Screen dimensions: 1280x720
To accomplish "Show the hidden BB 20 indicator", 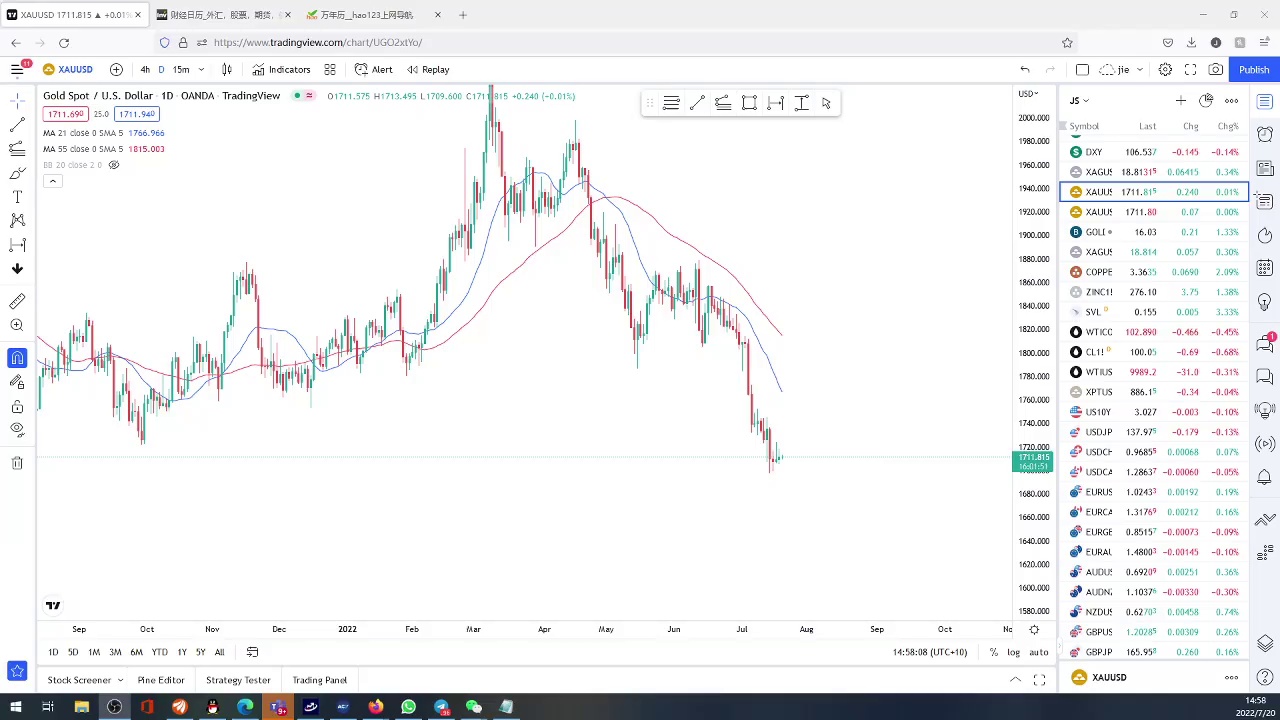I will click(x=114, y=165).
